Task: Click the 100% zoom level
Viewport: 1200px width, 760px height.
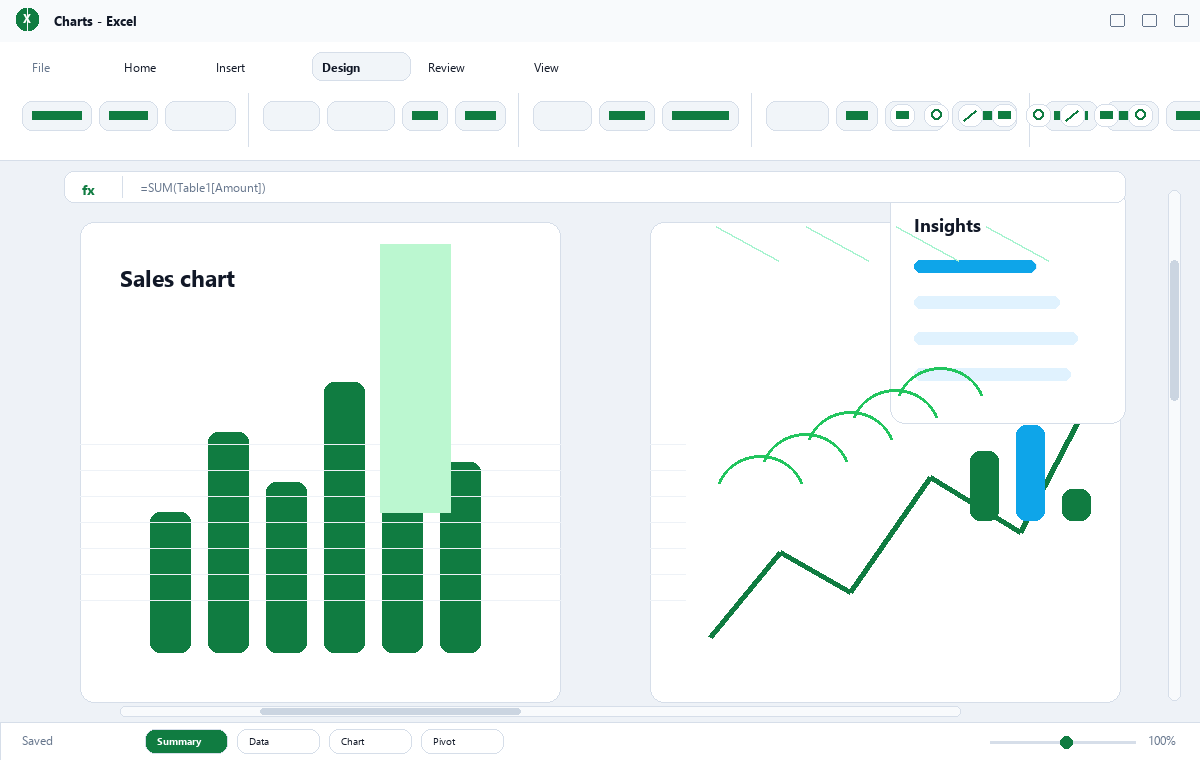Action: [1161, 741]
